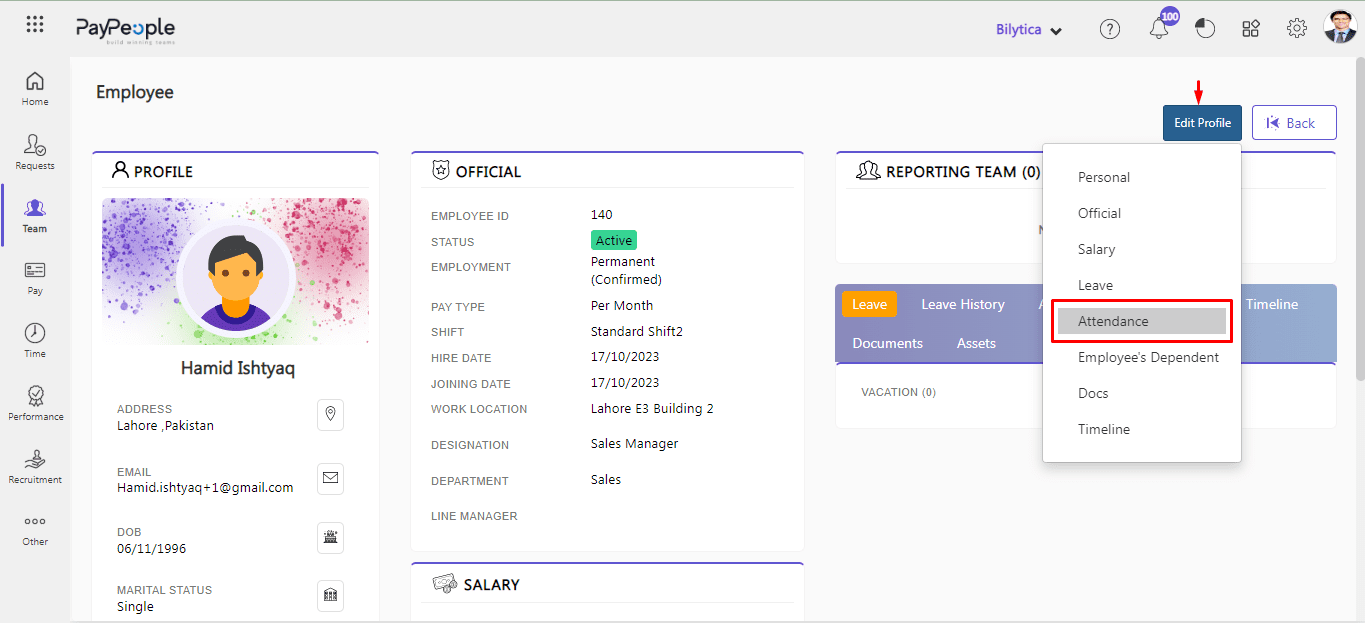Click the DOB birthday cake icon
The width and height of the screenshot is (1365, 623).
330,537
